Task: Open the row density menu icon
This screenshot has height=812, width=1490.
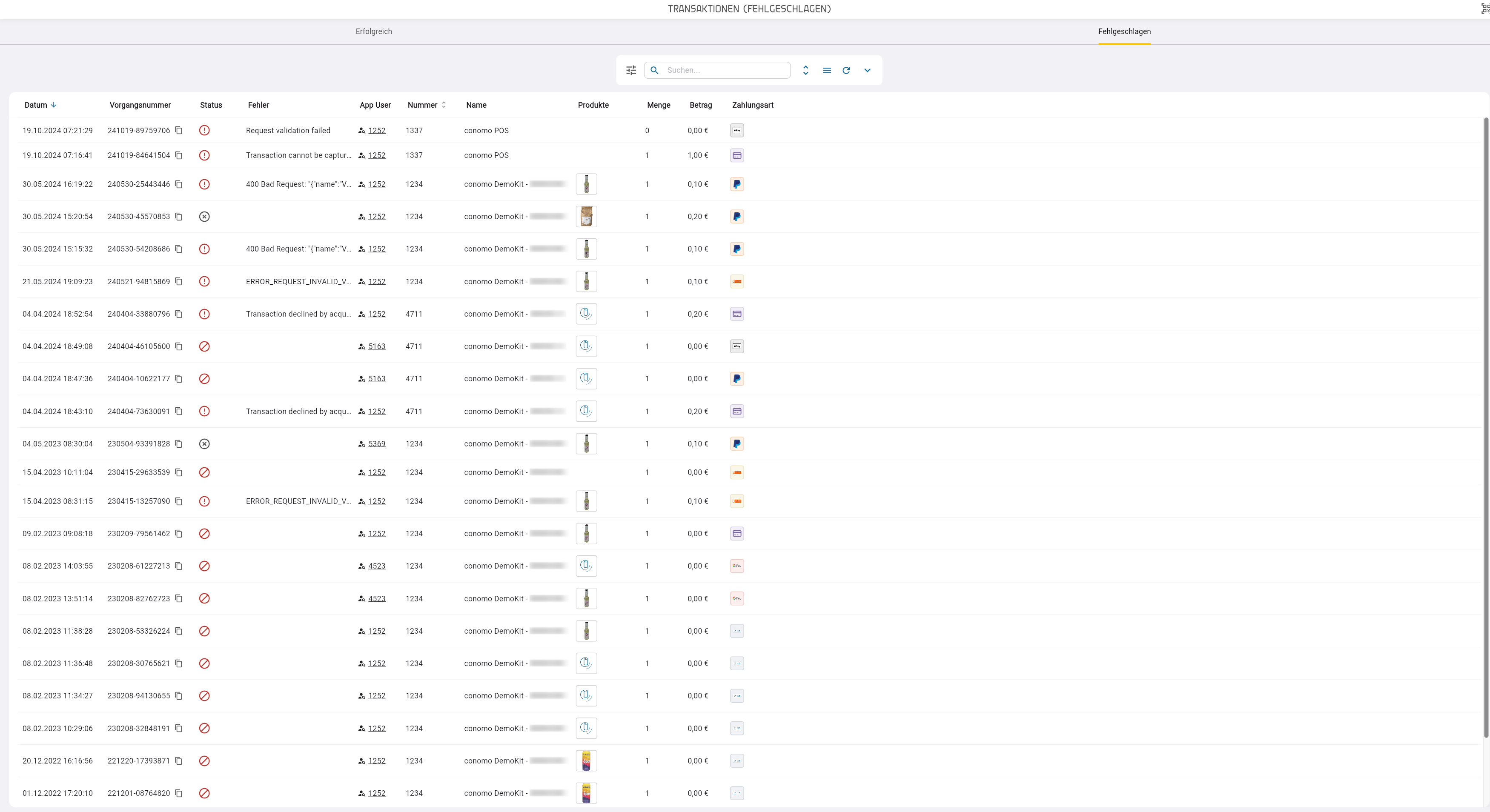Action: (x=827, y=70)
